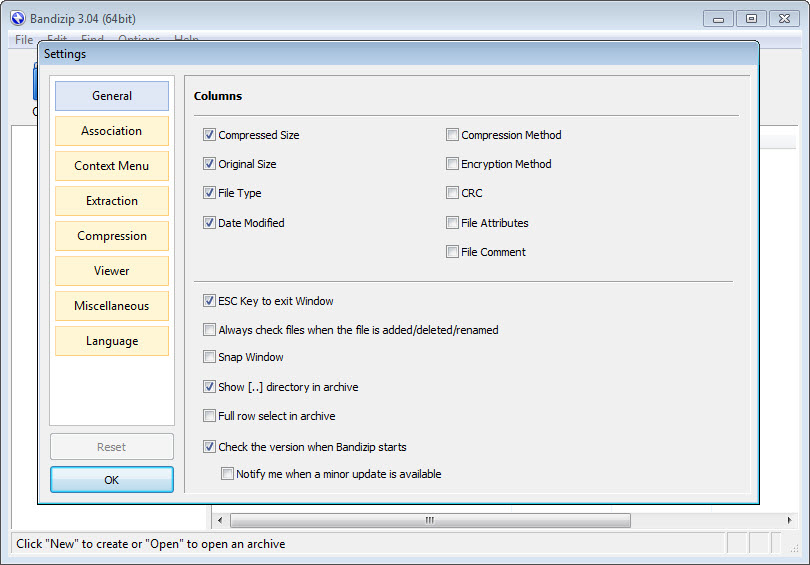Screen dimensions: 810x565
Task: Open the Compression settings tab
Action: pos(112,236)
